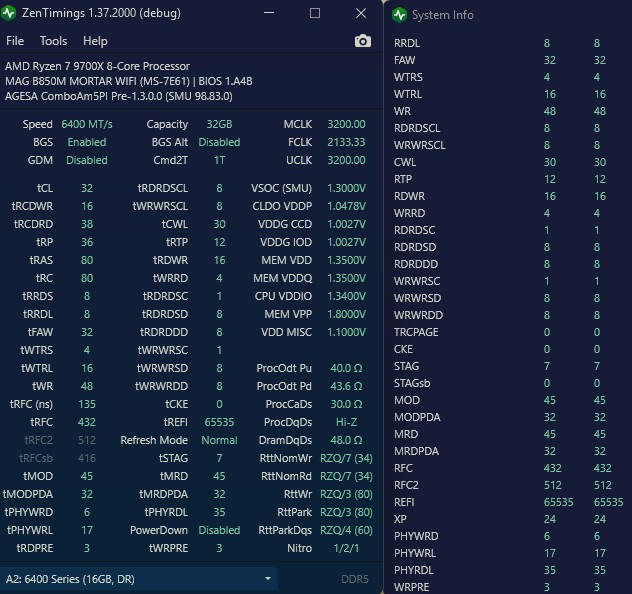
Task: Click the tRP value 36
Action: pos(87,242)
